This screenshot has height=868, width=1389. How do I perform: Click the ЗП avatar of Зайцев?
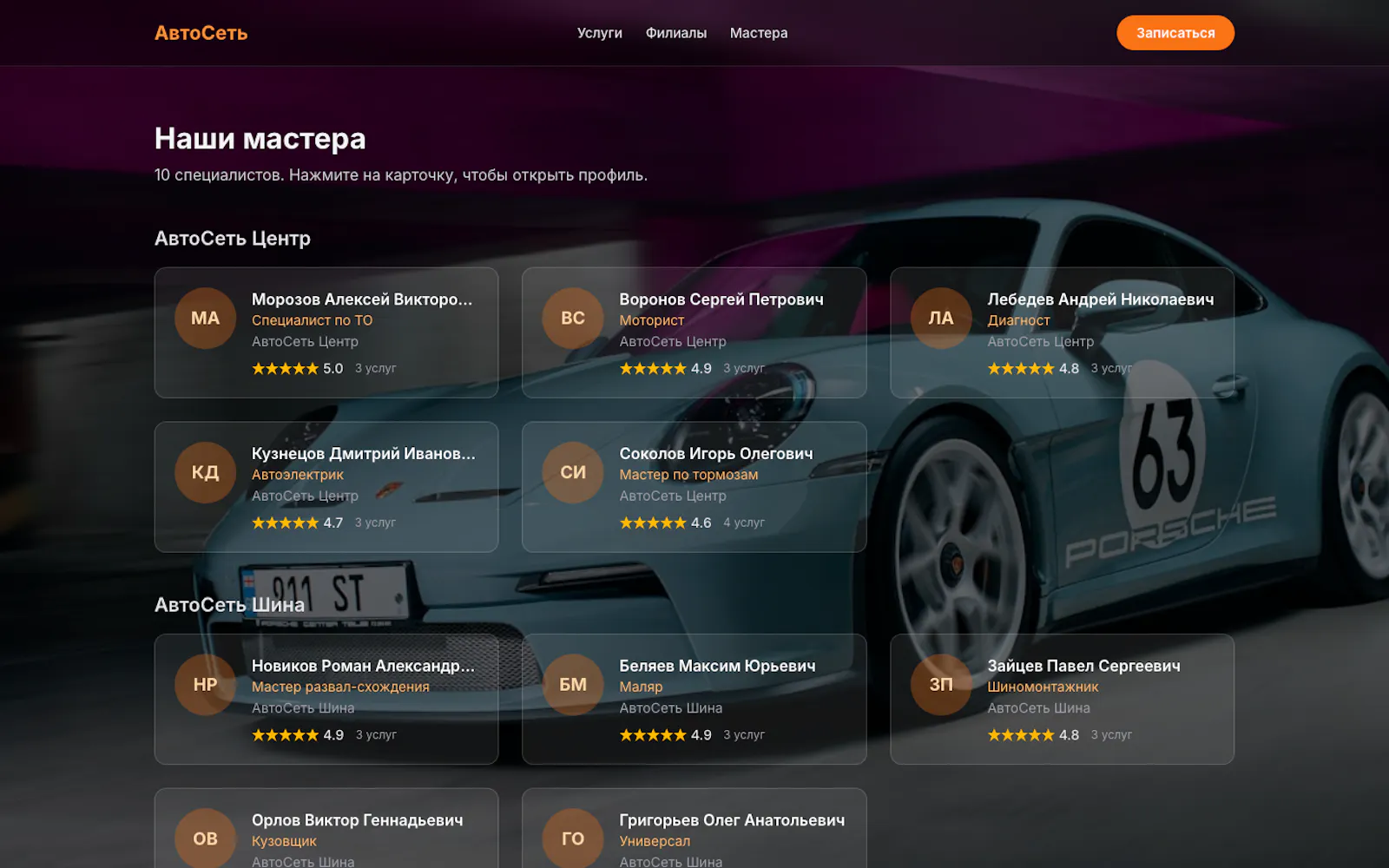coord(940,685)
